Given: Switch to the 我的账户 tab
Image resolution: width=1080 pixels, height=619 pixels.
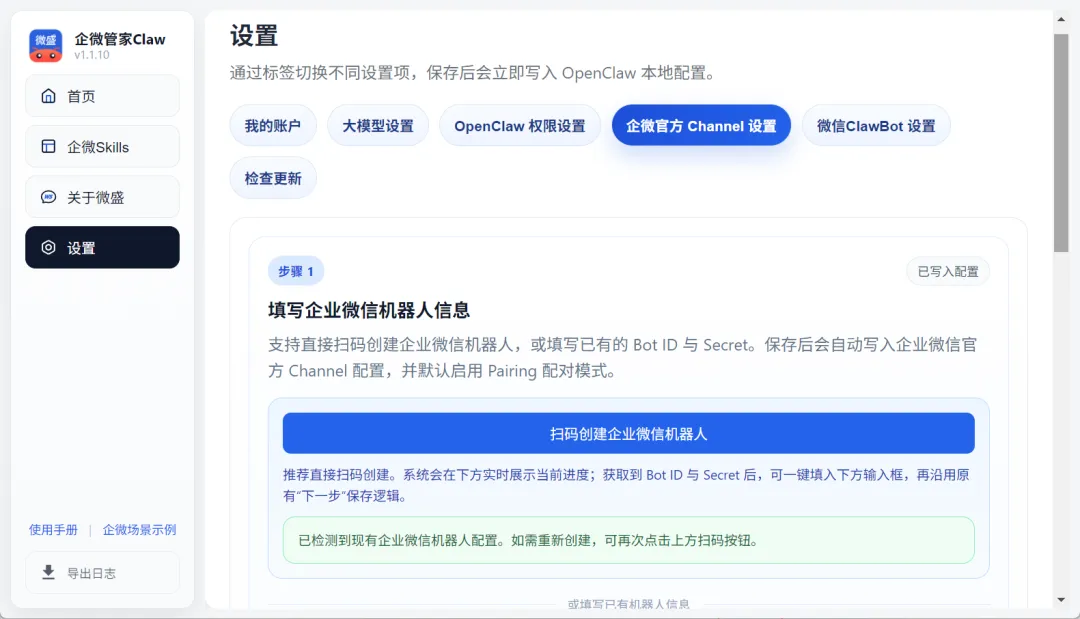Looking at the screenshot, I should point(273,125).
